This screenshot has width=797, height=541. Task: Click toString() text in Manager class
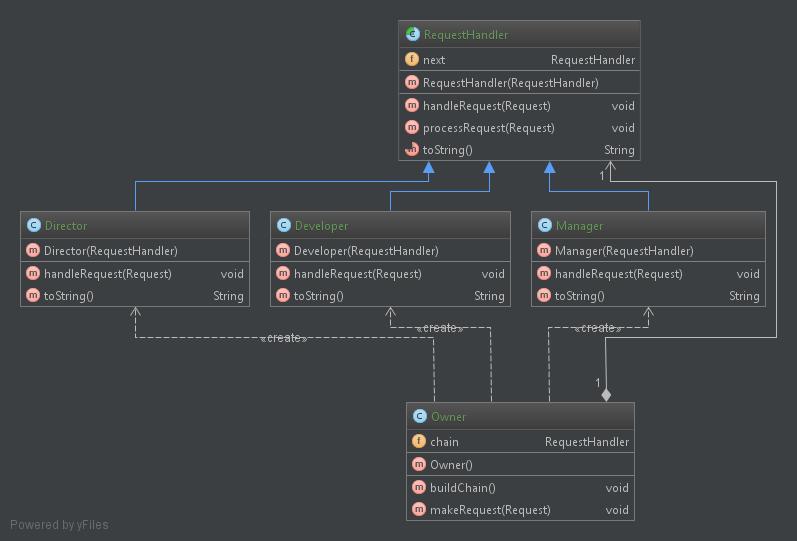click(x=579, y=296)
